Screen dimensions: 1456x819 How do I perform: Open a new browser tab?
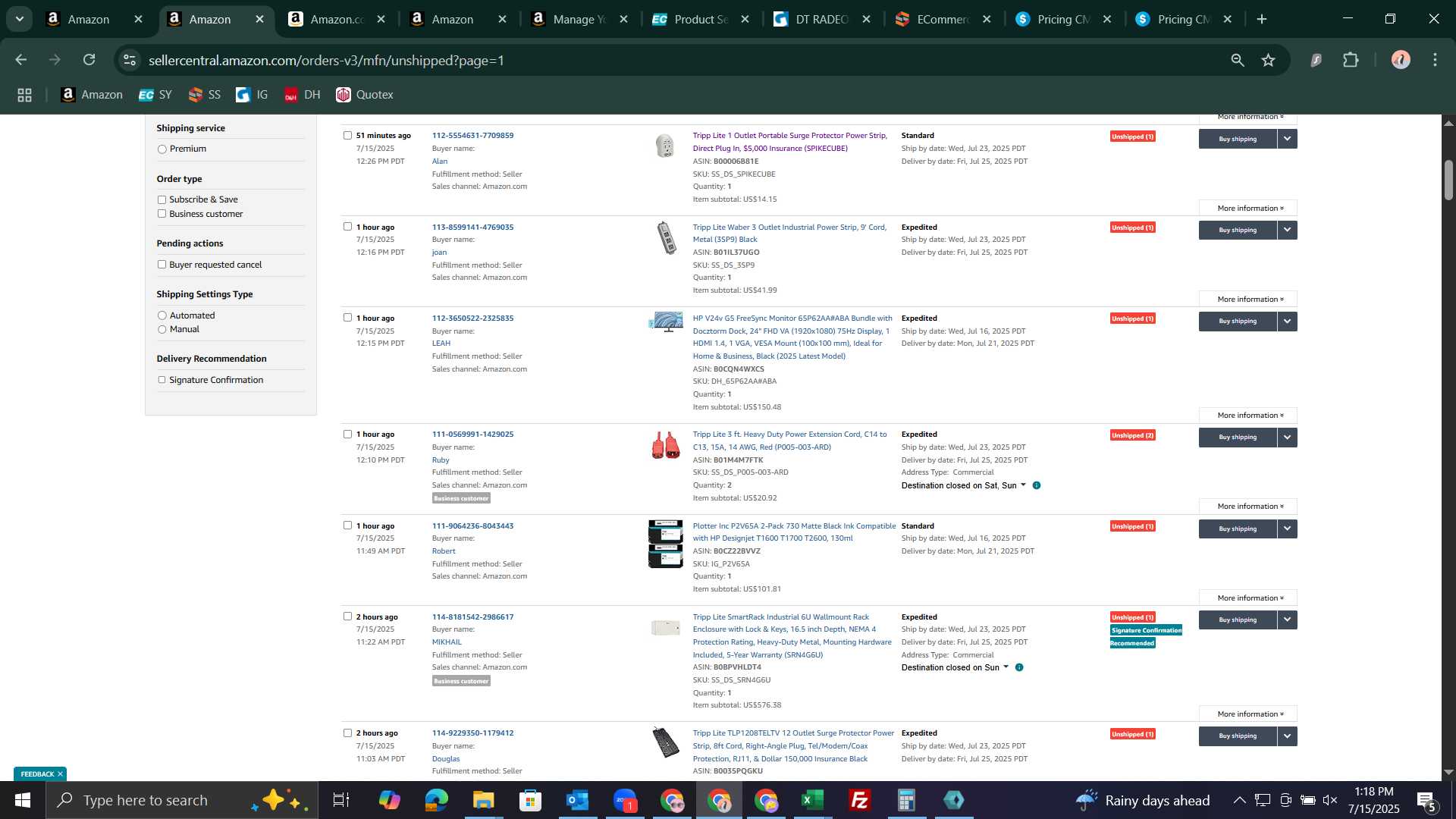(x=1262, y=20)
